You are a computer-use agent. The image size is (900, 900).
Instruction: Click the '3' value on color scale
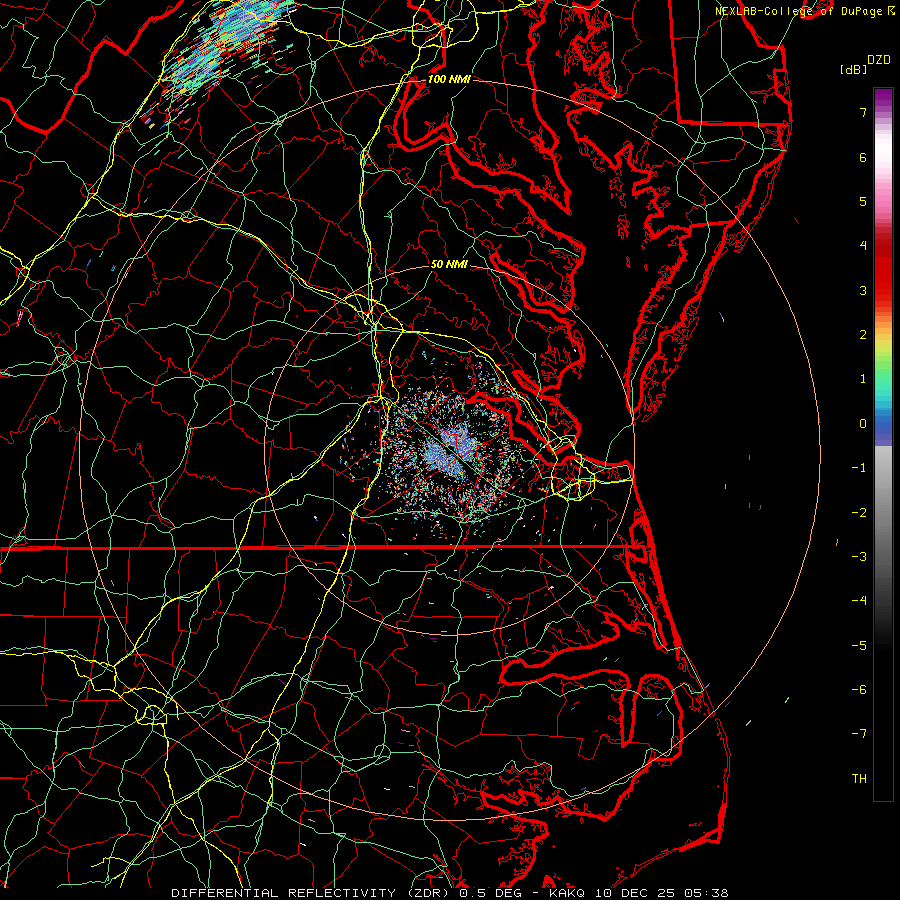coord(863,290)
